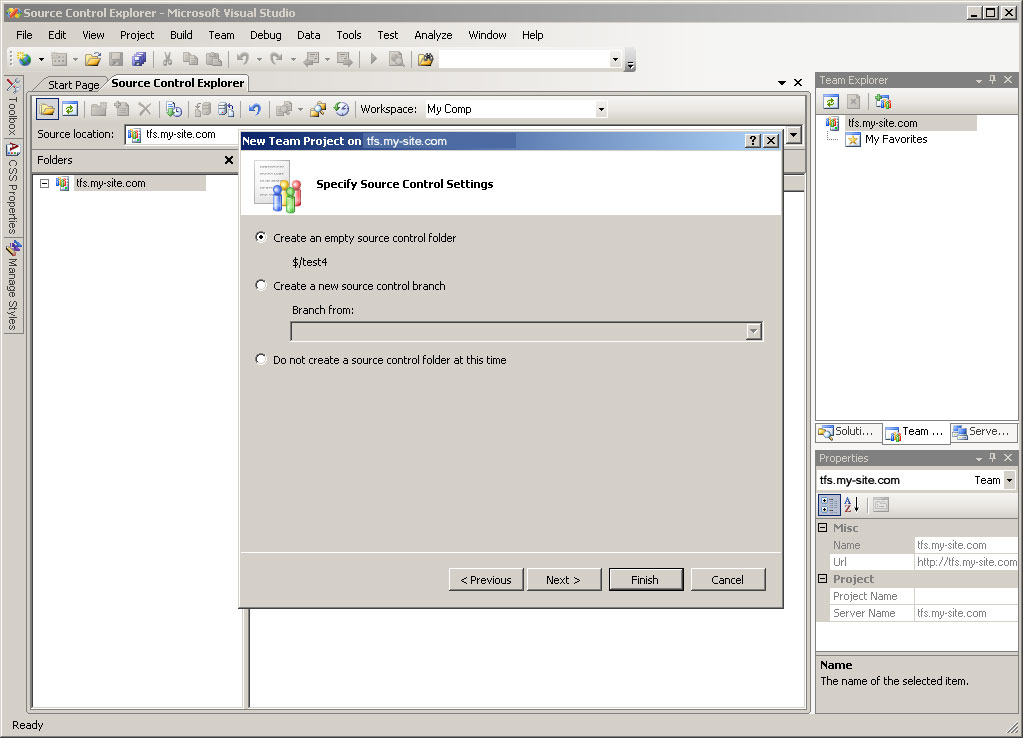The width and height of the screenshot is (1023, 738).
Task: Open the Analyze menu
Action: (x=433, y=35)
